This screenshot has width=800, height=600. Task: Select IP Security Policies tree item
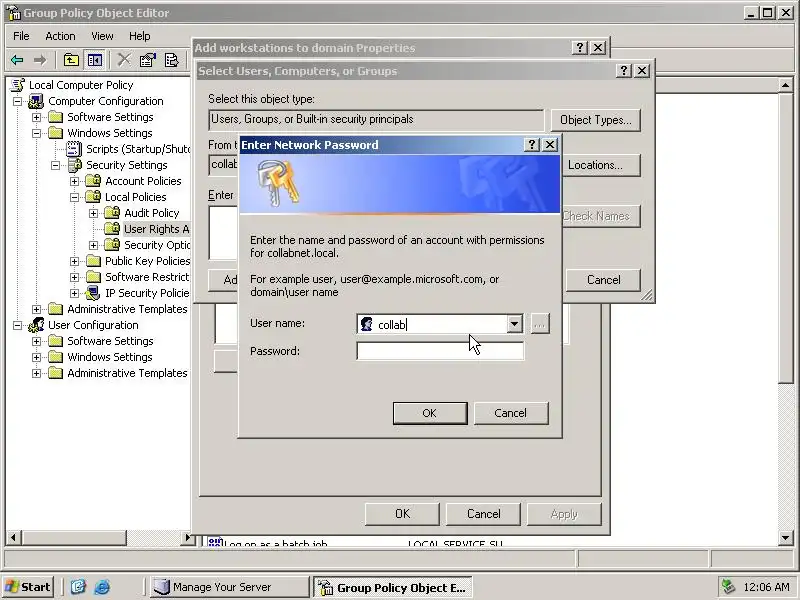[147, 293]
